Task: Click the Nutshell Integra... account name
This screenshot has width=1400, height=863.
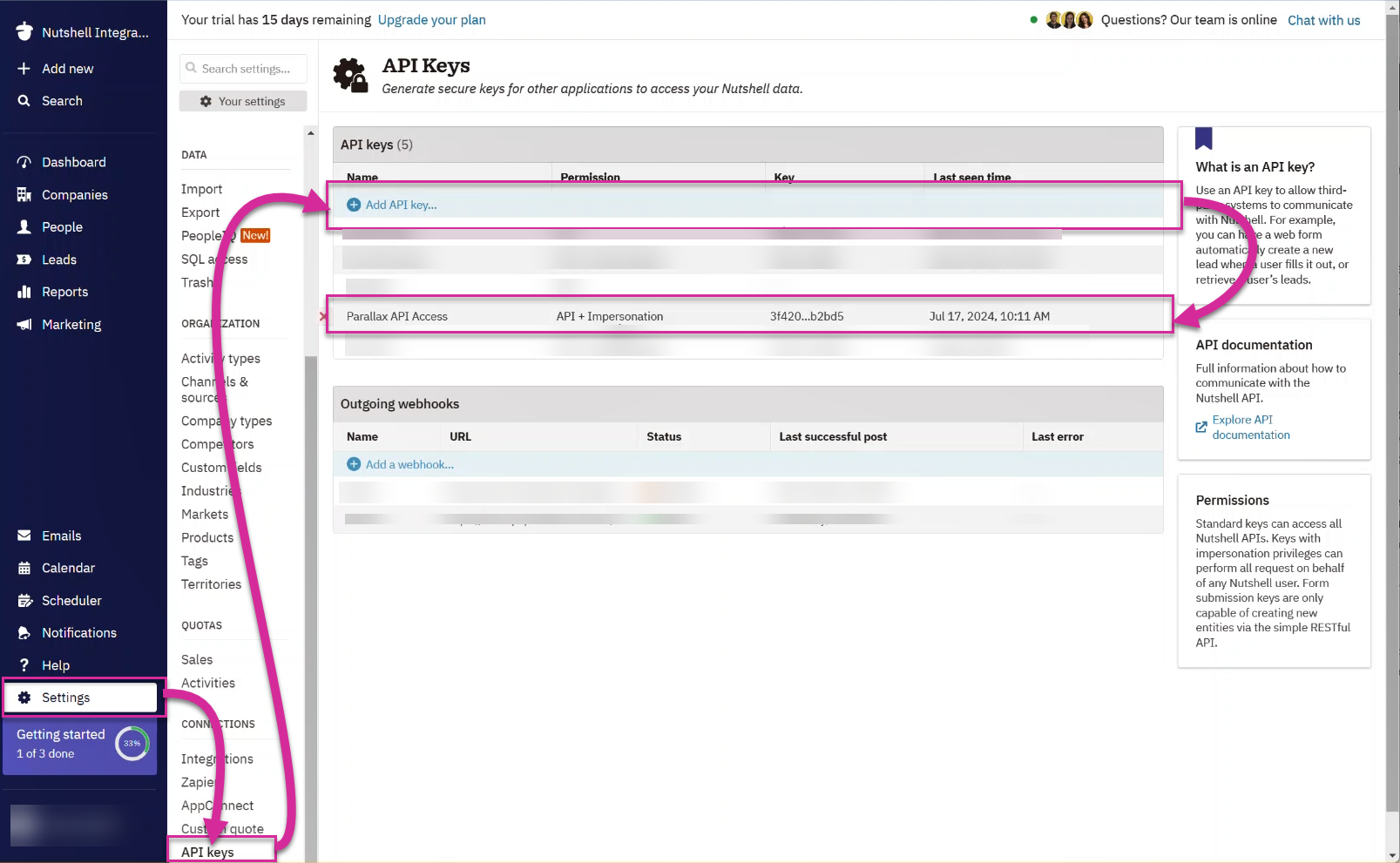Action: tap(96, 32)
